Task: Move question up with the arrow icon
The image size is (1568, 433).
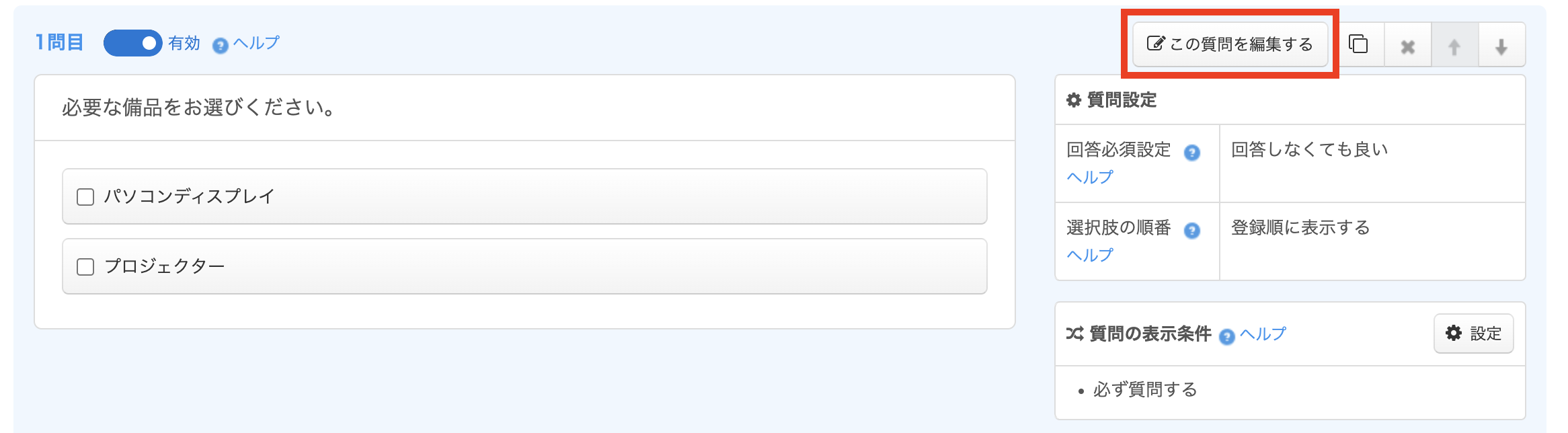Action: coord(1454,46)
